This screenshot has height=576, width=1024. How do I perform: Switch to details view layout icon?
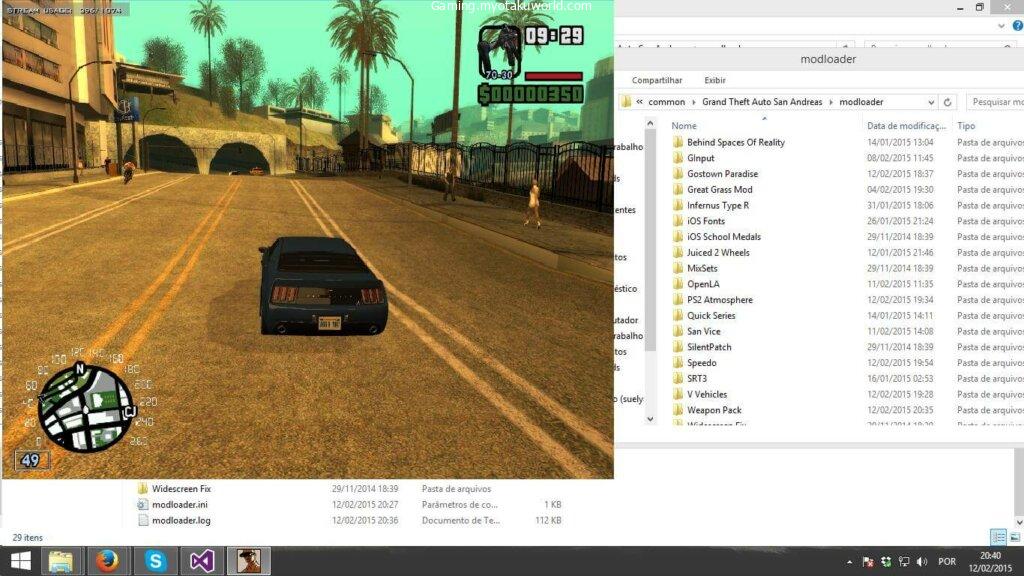click(998, 537)
